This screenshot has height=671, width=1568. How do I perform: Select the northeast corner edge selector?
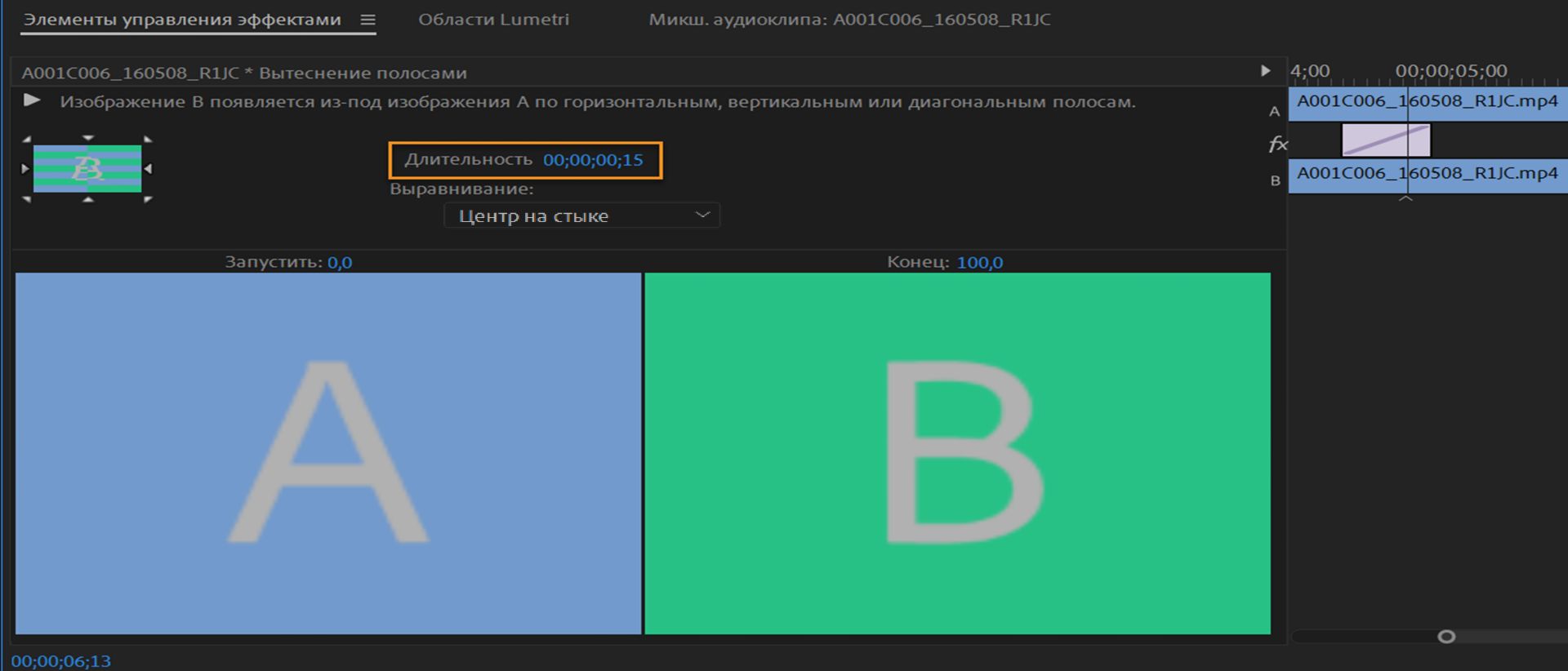148,140
